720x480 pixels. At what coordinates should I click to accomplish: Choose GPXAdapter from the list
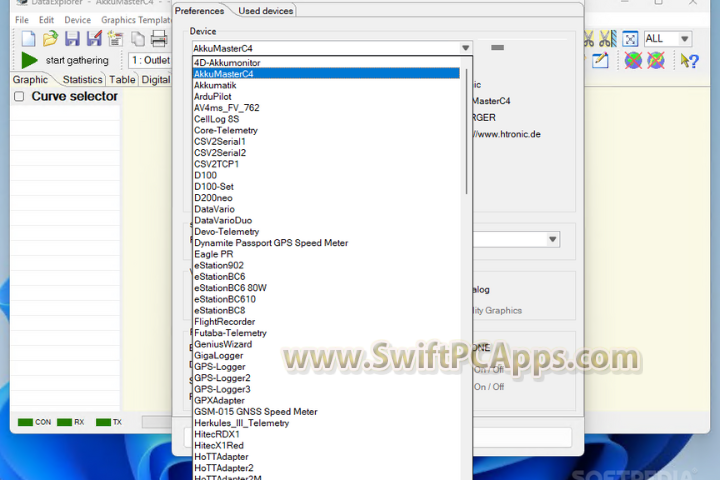tap(326, 400)
